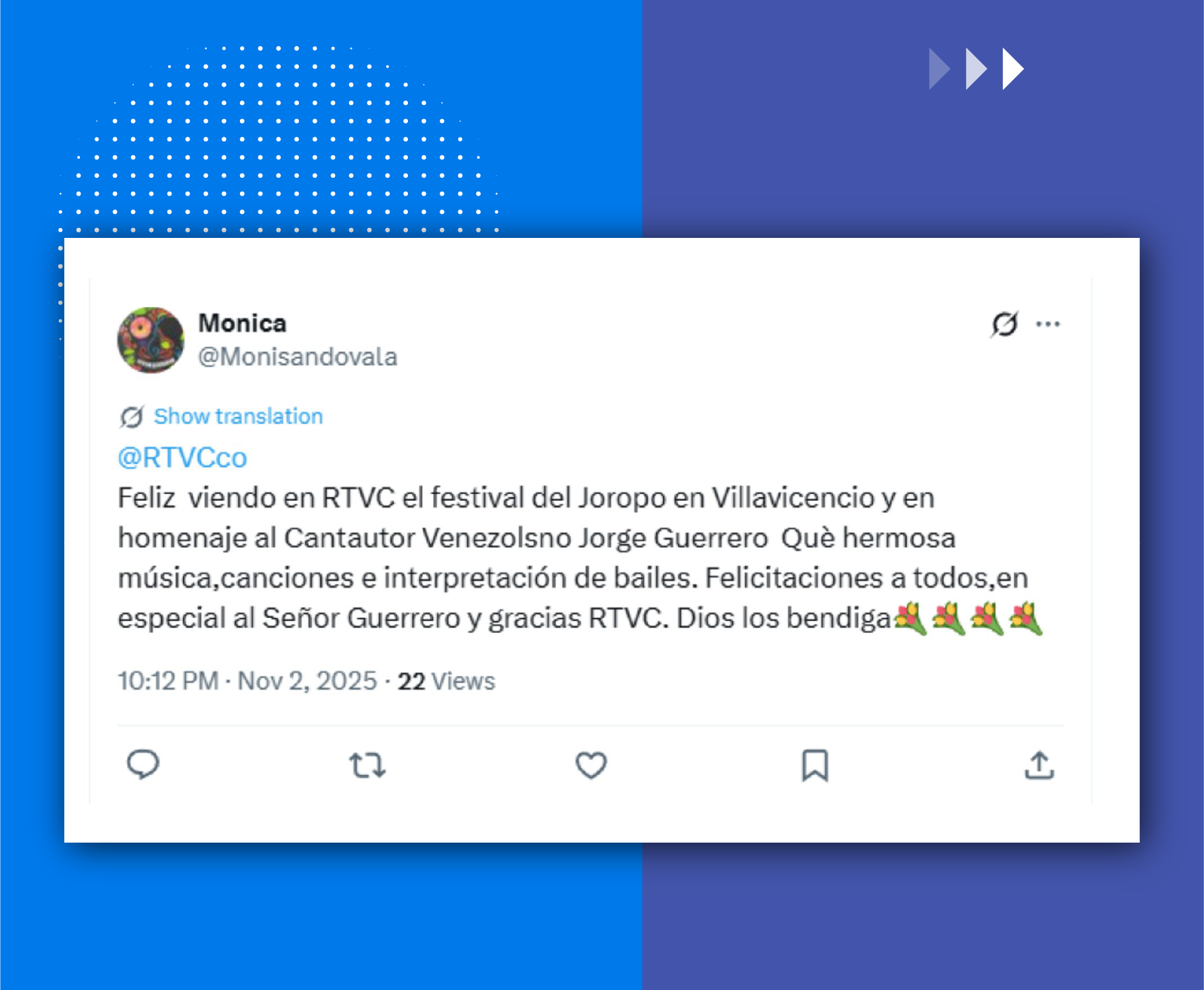The width and height of the screenshot is (1204, 990).
Task: Click the middle triangle arrow graphic
Action: coord(977,69)
